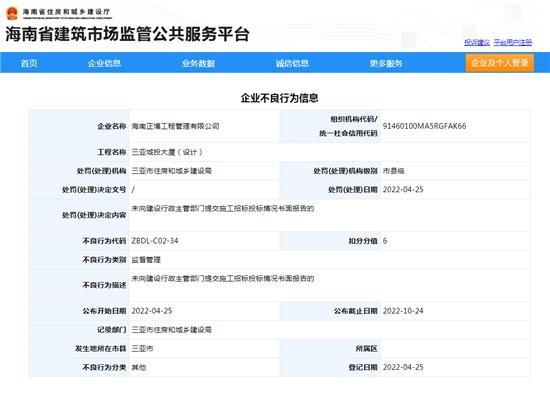
Task: Click the 市县级 value
Action: pos(394,171)
